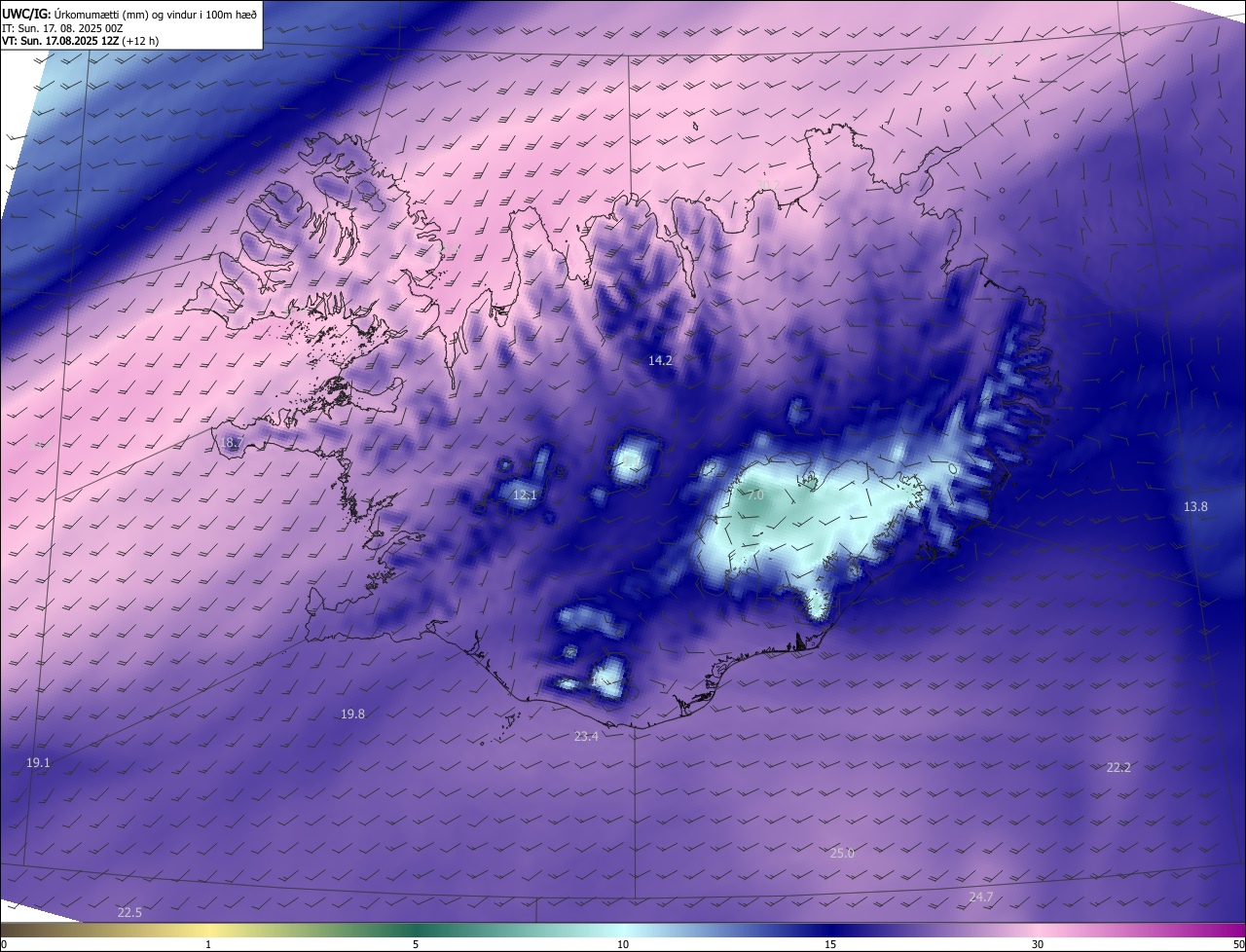Viewport: 1246px width, 952px height.
Task: Click the valid time line "VT: Sun. 17.08.2025 12Z"
Action: (60, 42)
